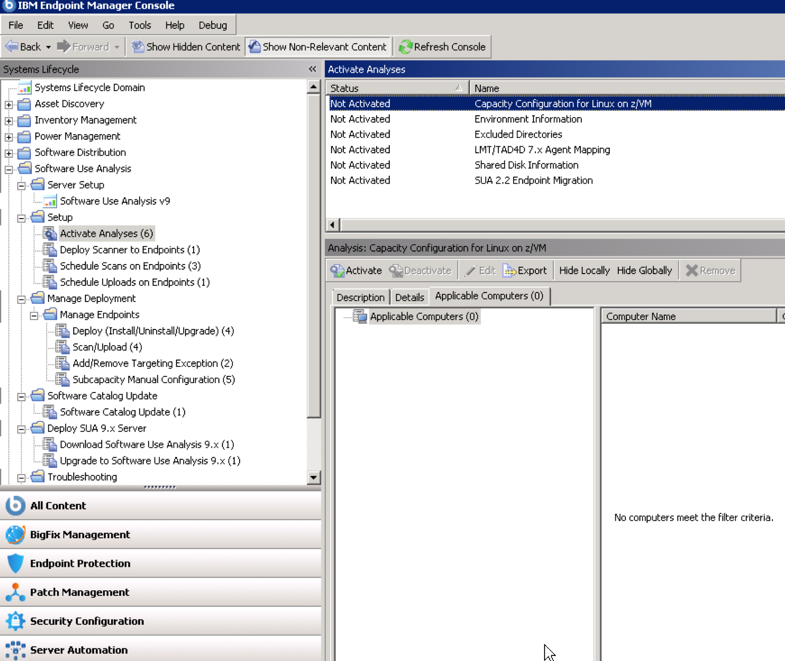Viewport: 785px width, 661px height.
Task: Click the Export button
Action: coord(525,271)
